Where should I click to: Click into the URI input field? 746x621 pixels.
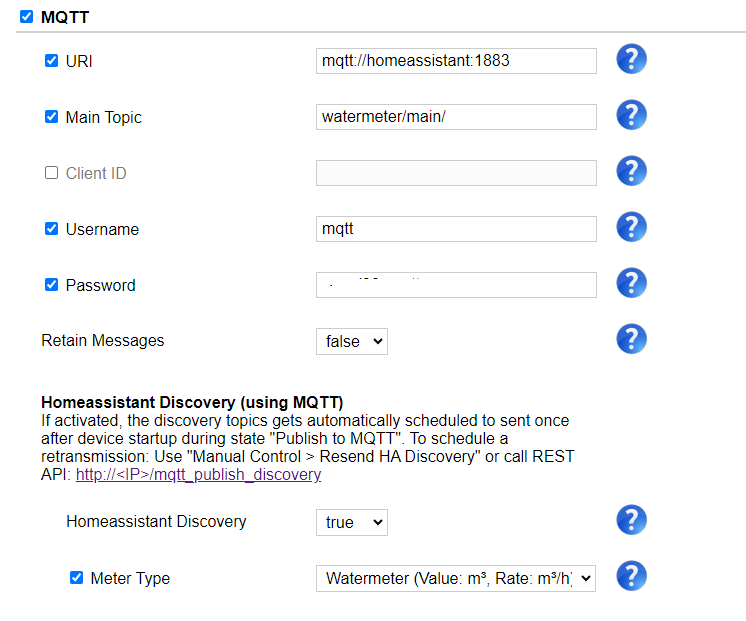coord(456,61)
